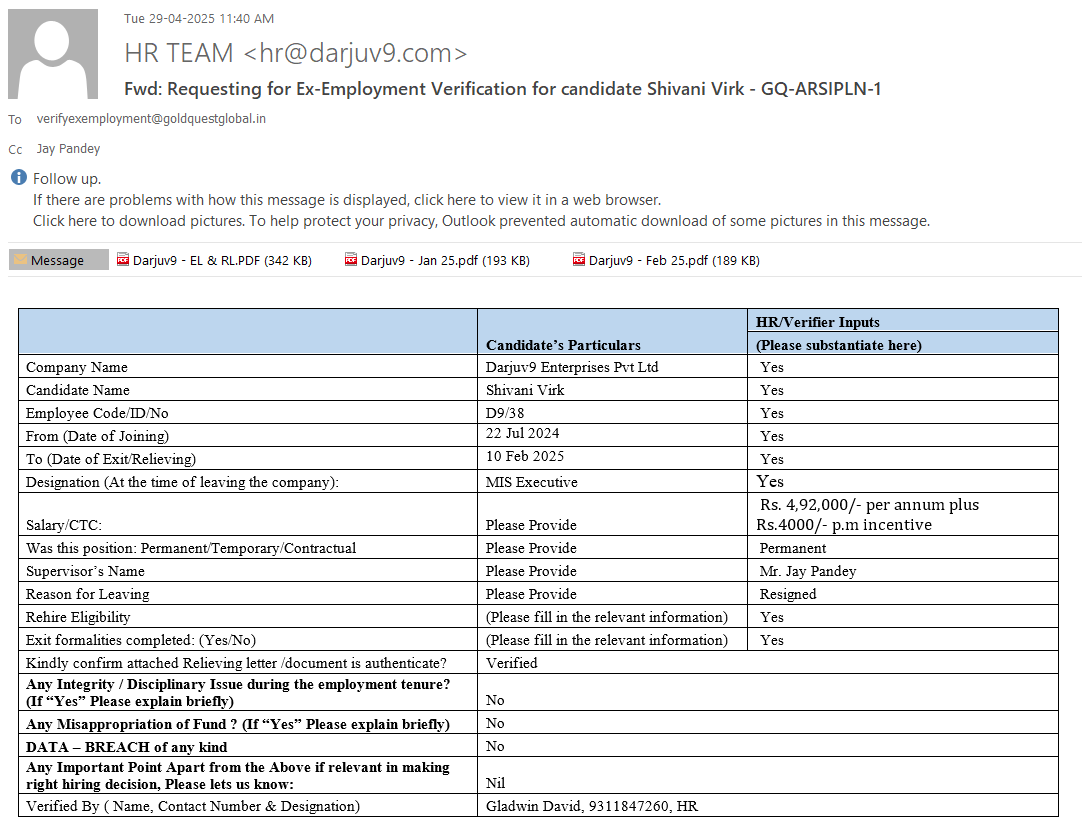This screenshot has height=836, width=1082.
Task: Click Candidate's Particulars column header
Action: point(563,345)
